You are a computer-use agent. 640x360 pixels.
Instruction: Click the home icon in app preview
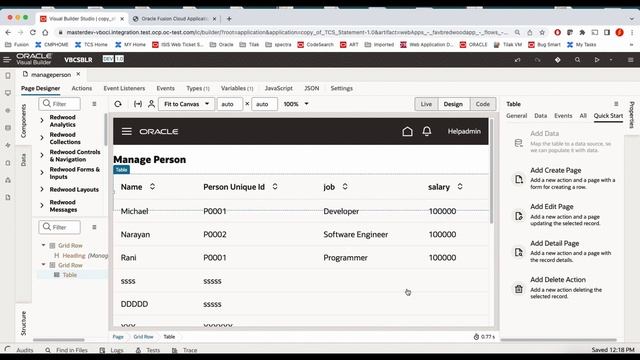(x=407, y=131)
